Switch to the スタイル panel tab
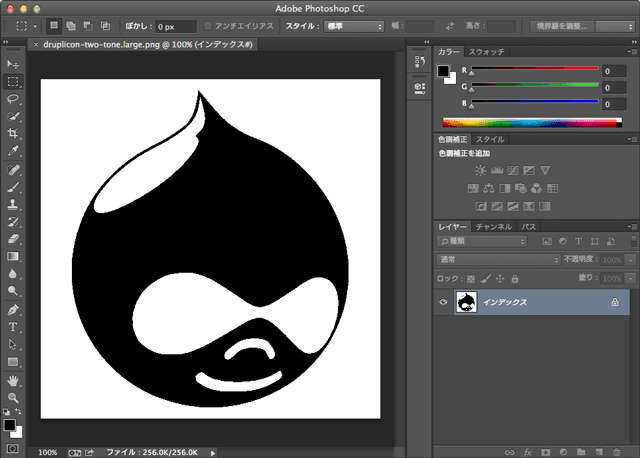Screen dimensions: 640x458 [x=490, y=139]
